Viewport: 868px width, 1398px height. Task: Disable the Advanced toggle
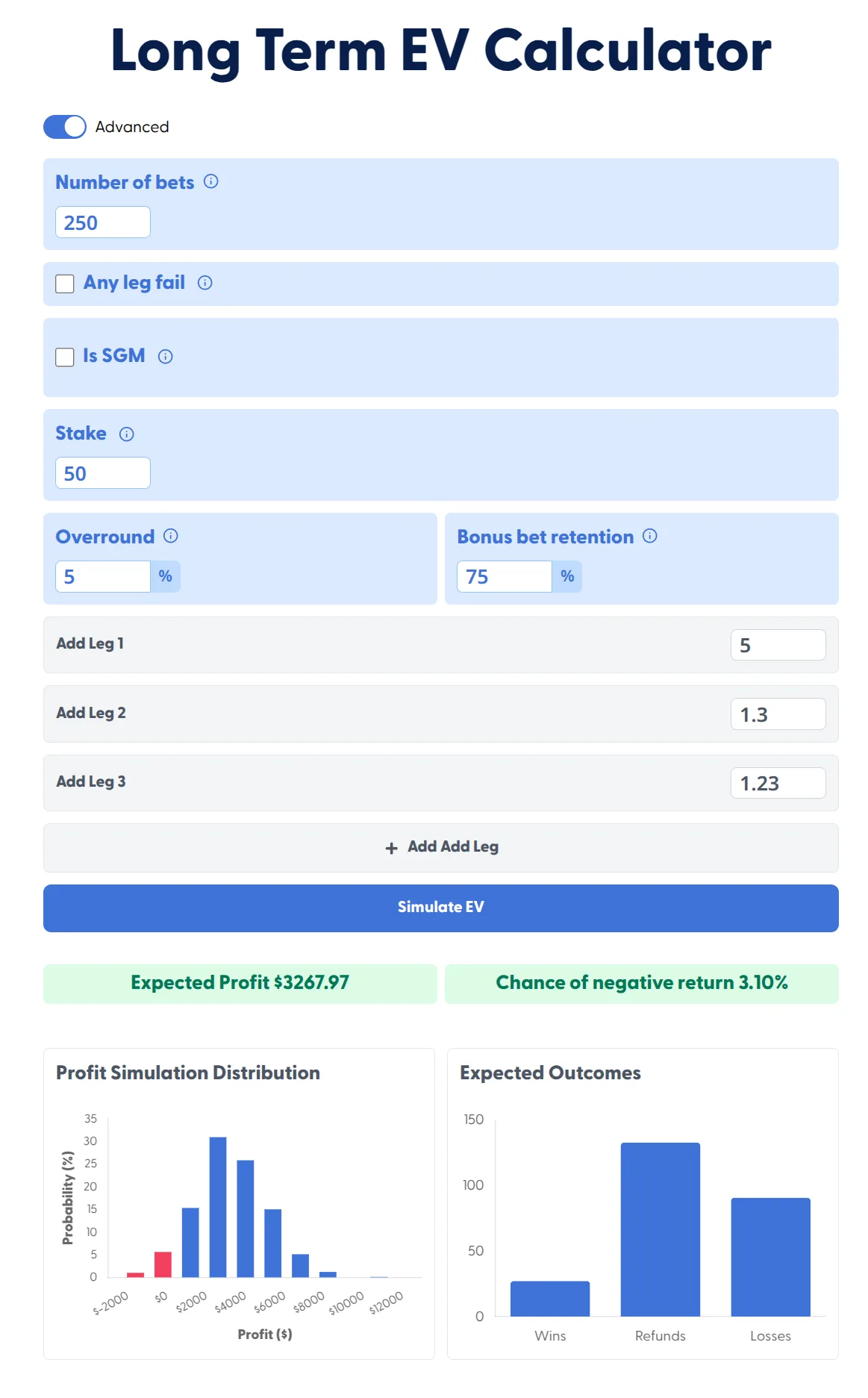pos(64,127)
